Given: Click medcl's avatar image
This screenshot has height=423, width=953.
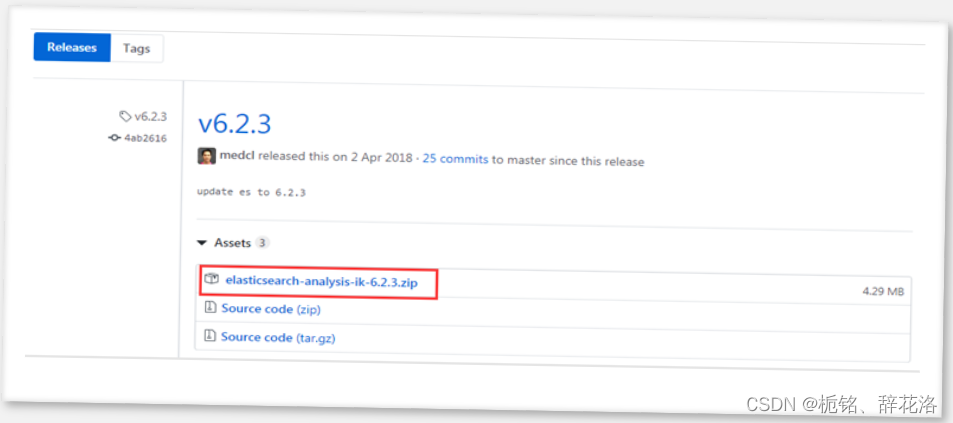Looking at the screenshot, I should (x=207, y=156).
